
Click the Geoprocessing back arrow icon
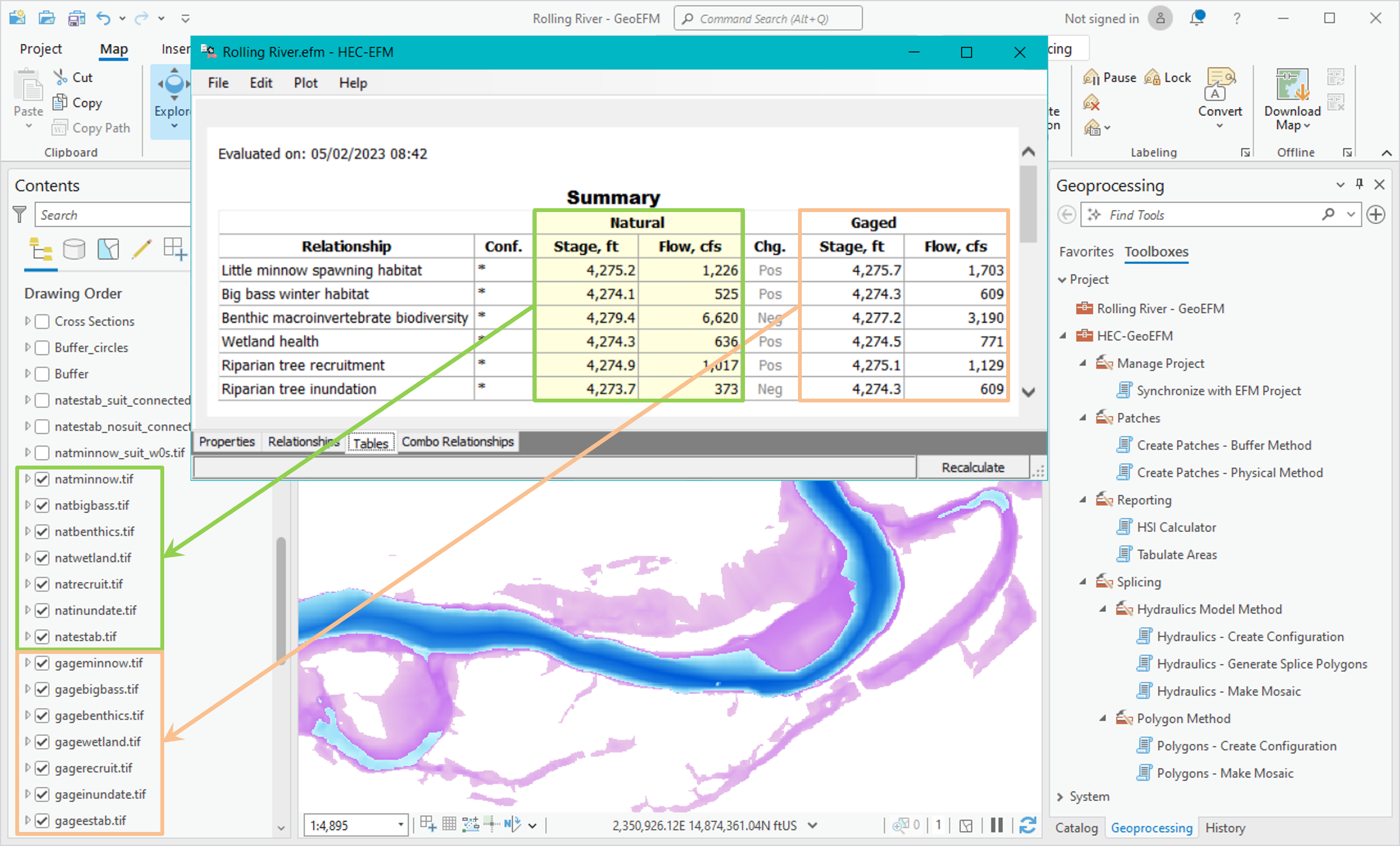pyautogui.click(x=1067, y=215)
